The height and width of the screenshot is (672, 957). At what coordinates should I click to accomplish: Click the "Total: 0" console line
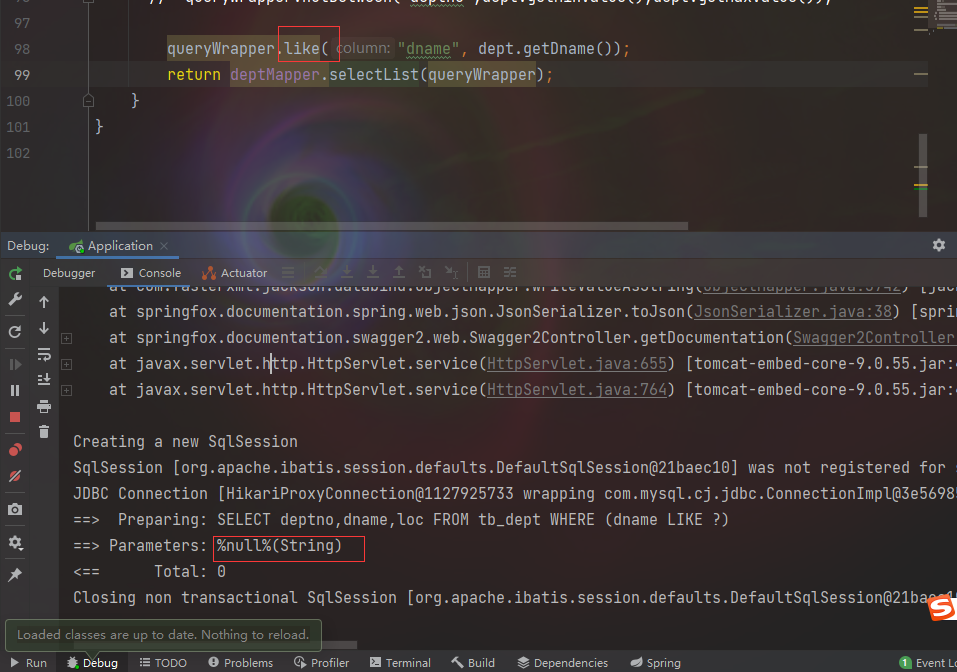click(190, 572)
